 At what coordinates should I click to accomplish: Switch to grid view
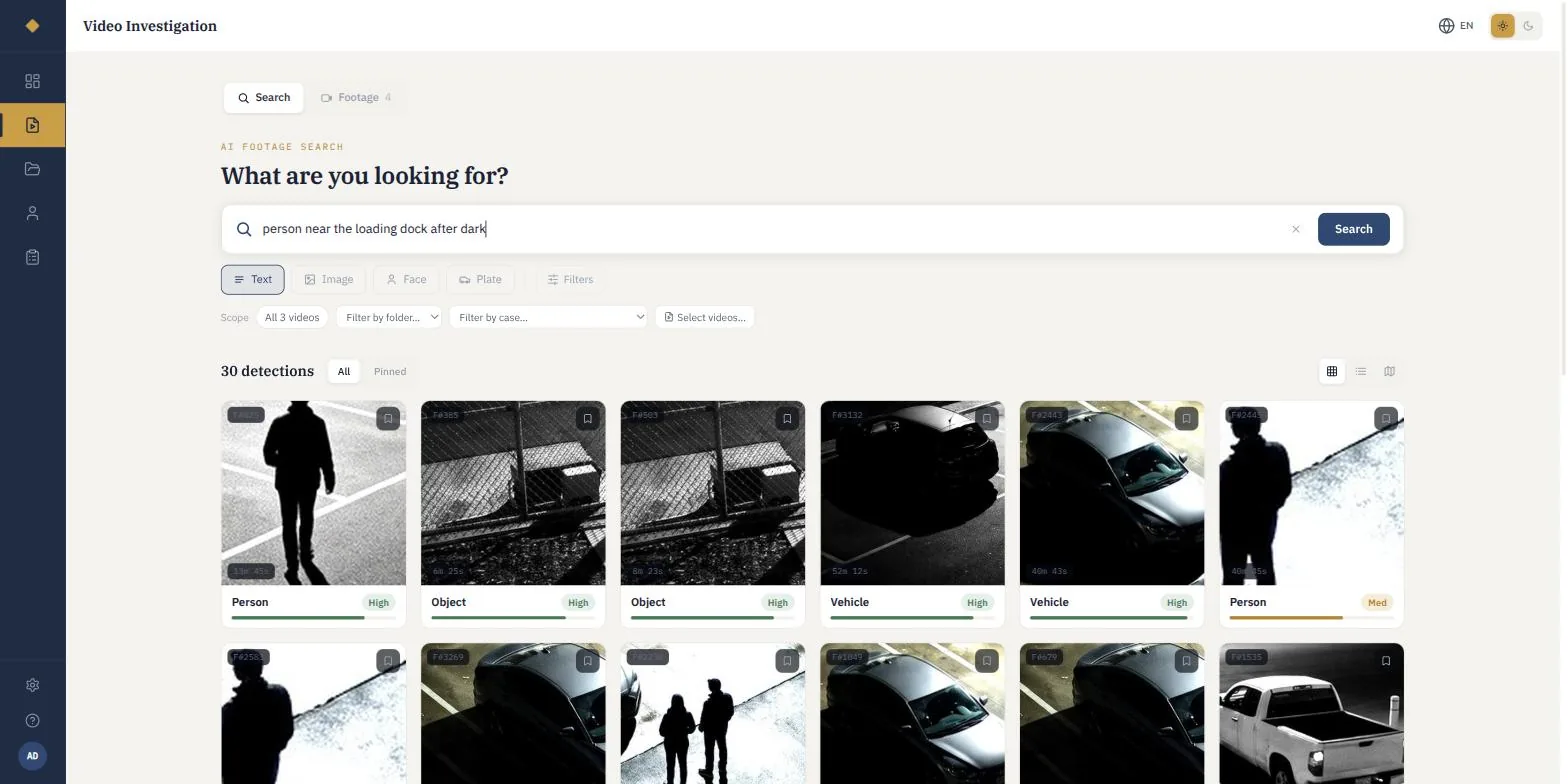coord(1332,371)
